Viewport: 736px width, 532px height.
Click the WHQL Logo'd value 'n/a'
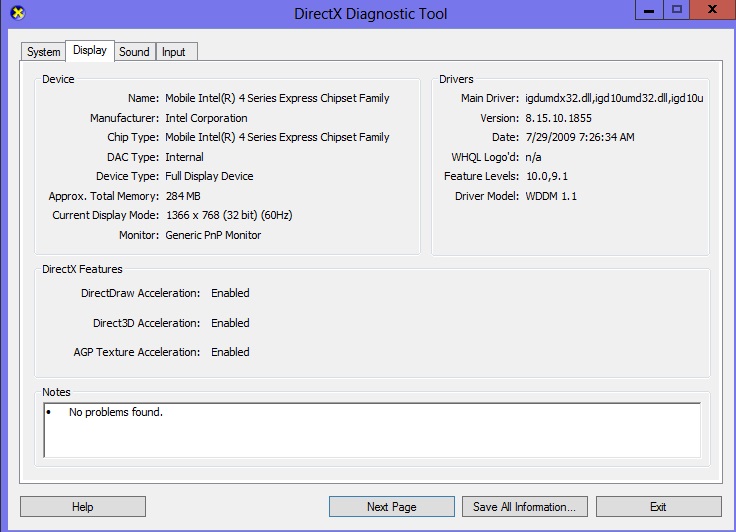click(533, 157)
